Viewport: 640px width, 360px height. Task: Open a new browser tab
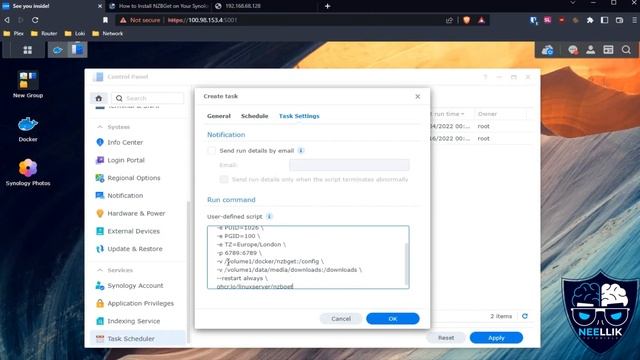point(327,6)
